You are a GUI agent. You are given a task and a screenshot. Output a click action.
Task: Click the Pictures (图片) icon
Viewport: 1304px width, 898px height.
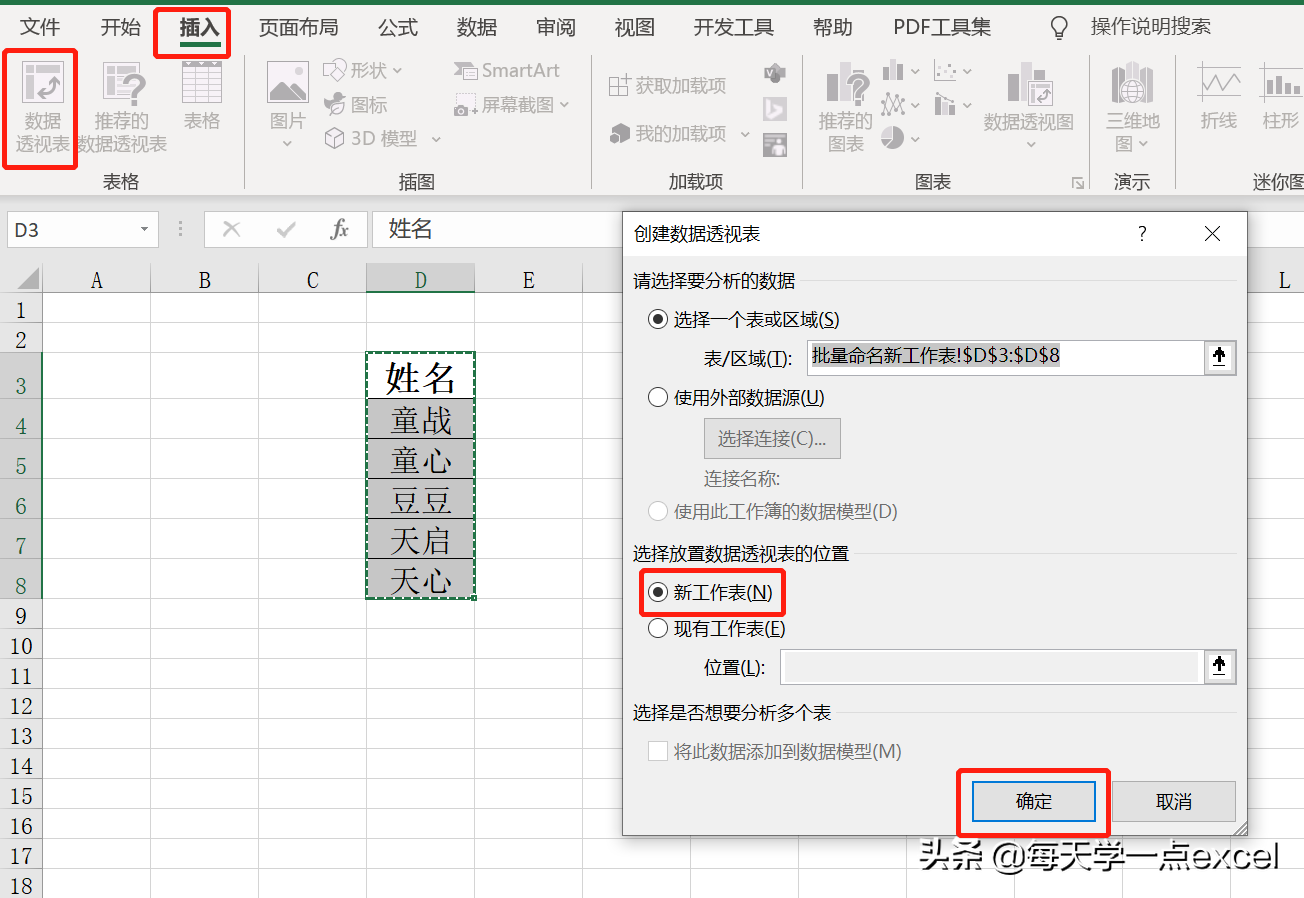point(288,84)
